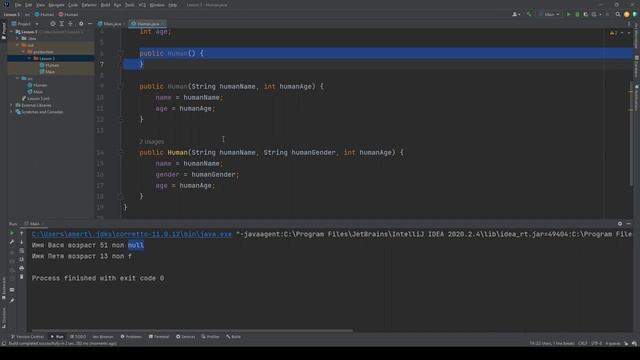The image size is (640, 360).
Task: Click Expand All icon in Project panel
Action: pyautogui.click(x=62, y=24)
